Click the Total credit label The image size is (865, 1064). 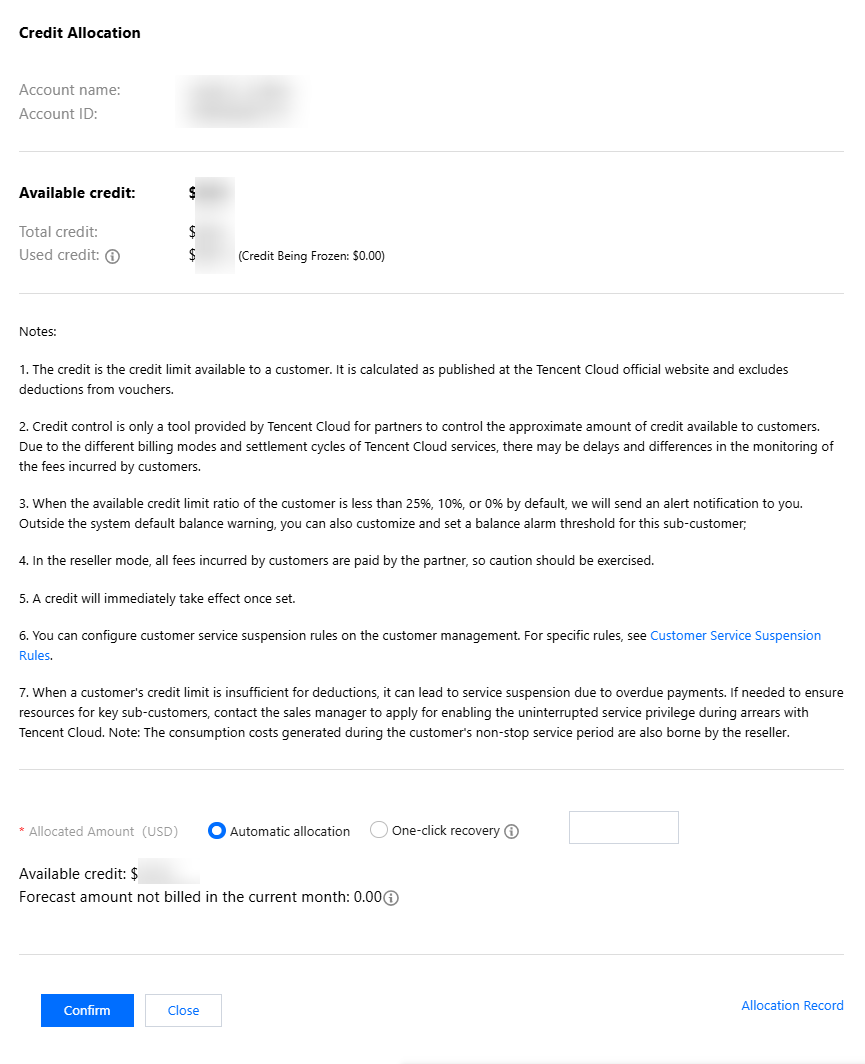coord(58,232)
